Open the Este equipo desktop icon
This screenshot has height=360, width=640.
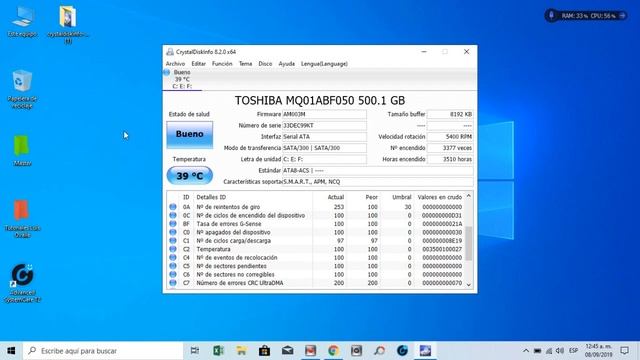coord(22,22)
